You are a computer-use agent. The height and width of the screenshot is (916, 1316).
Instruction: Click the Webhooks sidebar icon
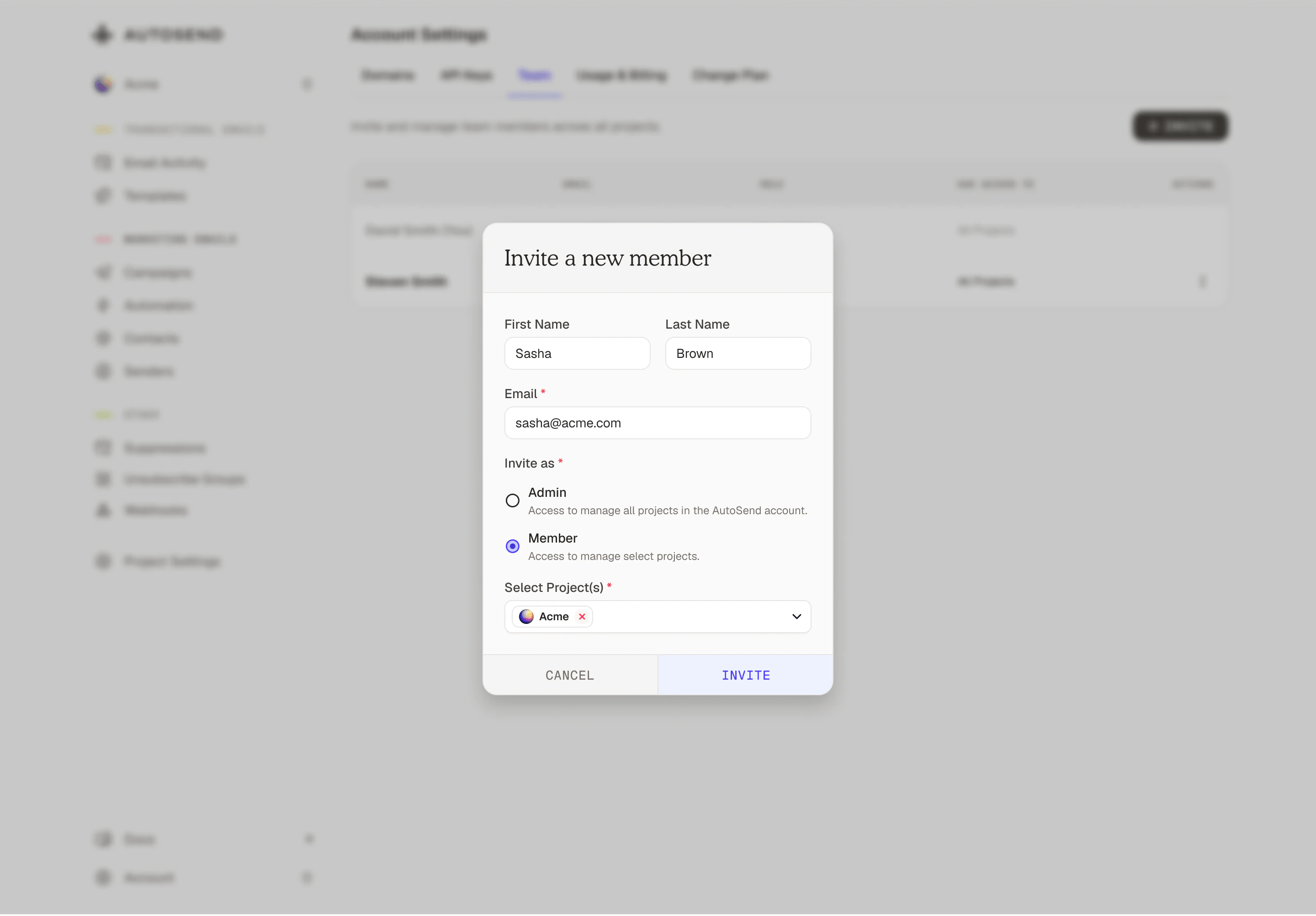click(103, 510)
